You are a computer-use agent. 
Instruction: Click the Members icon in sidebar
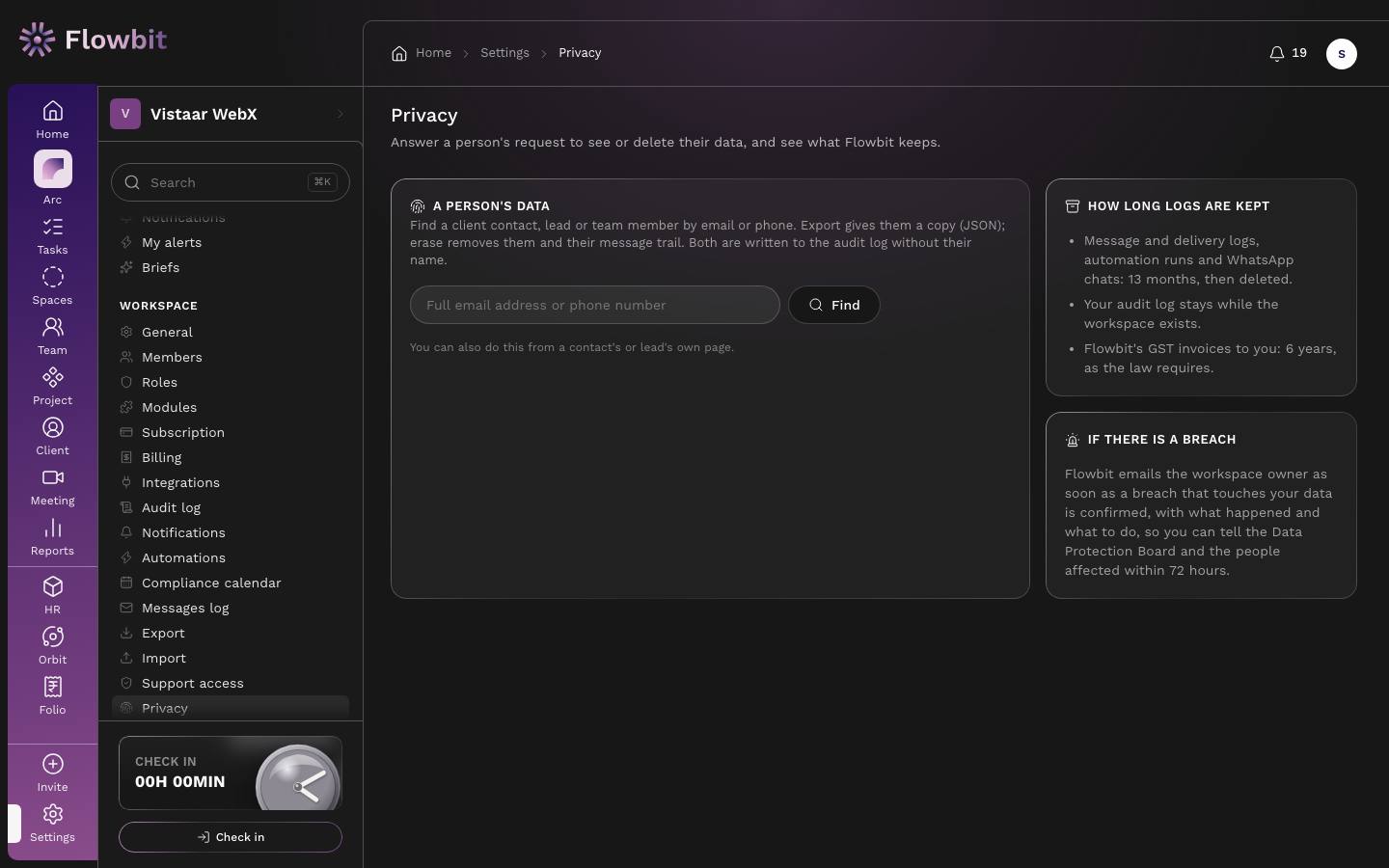(x=126, y=357)
